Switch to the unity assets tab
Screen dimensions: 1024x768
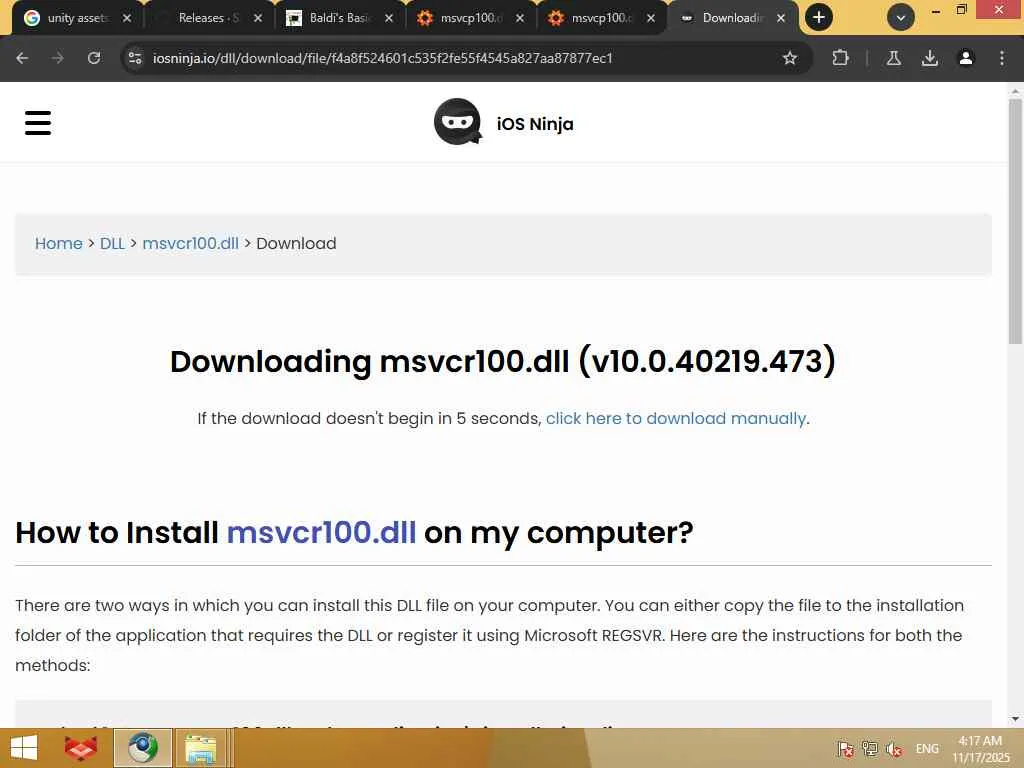pyautogui.click(x=77, y=18)
